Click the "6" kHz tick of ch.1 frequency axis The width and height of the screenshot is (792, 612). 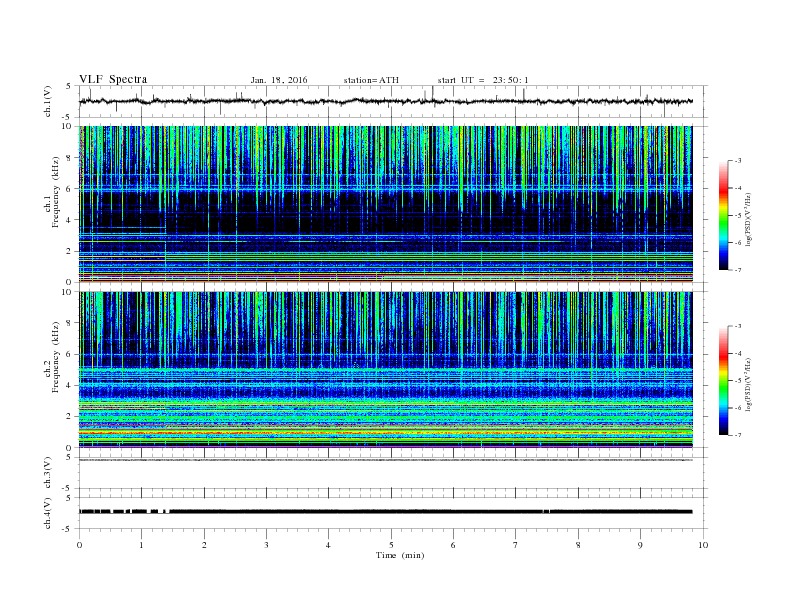coord(69,189)
